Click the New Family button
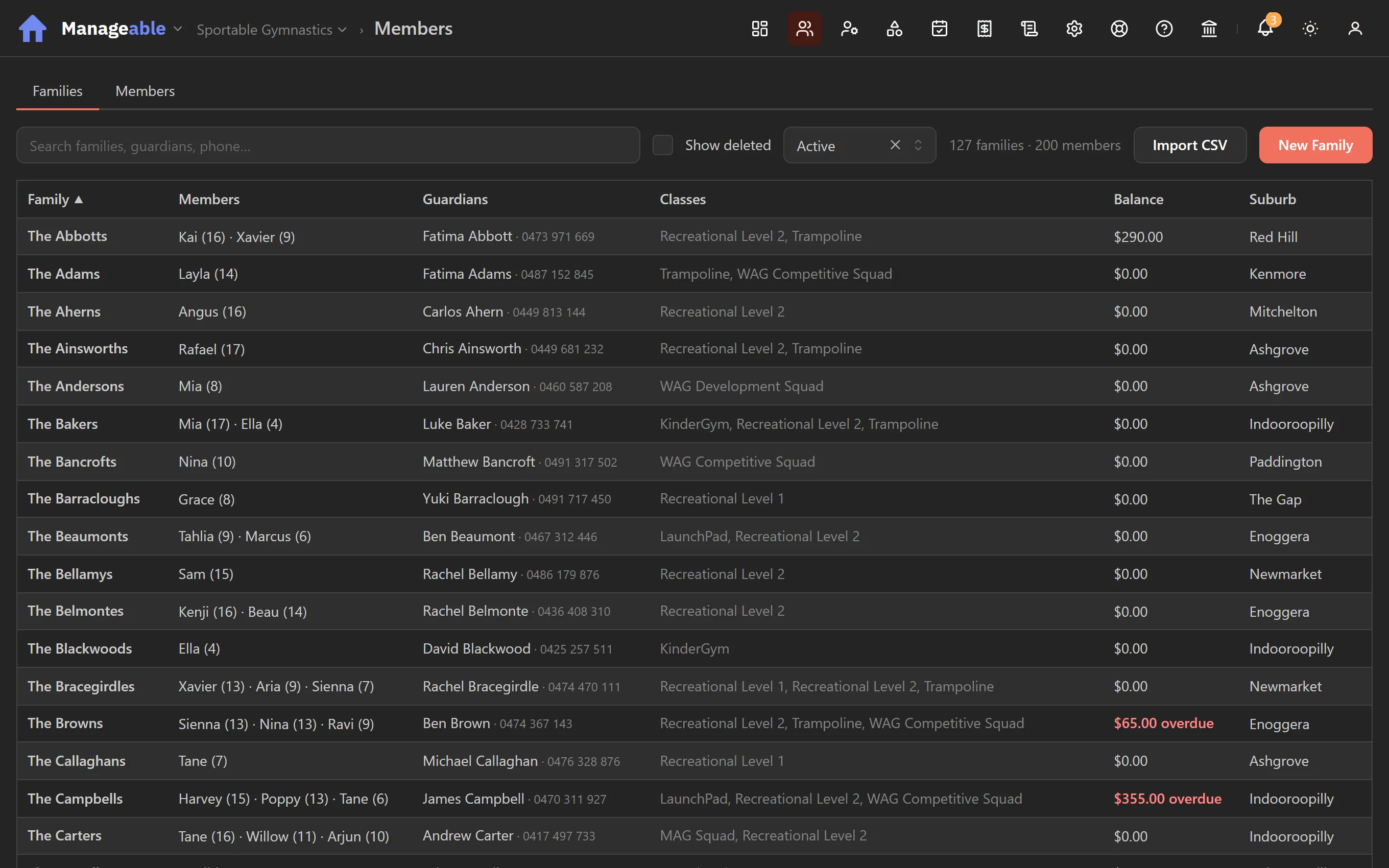This screenshot has width=1389, height=868. 1315,145
